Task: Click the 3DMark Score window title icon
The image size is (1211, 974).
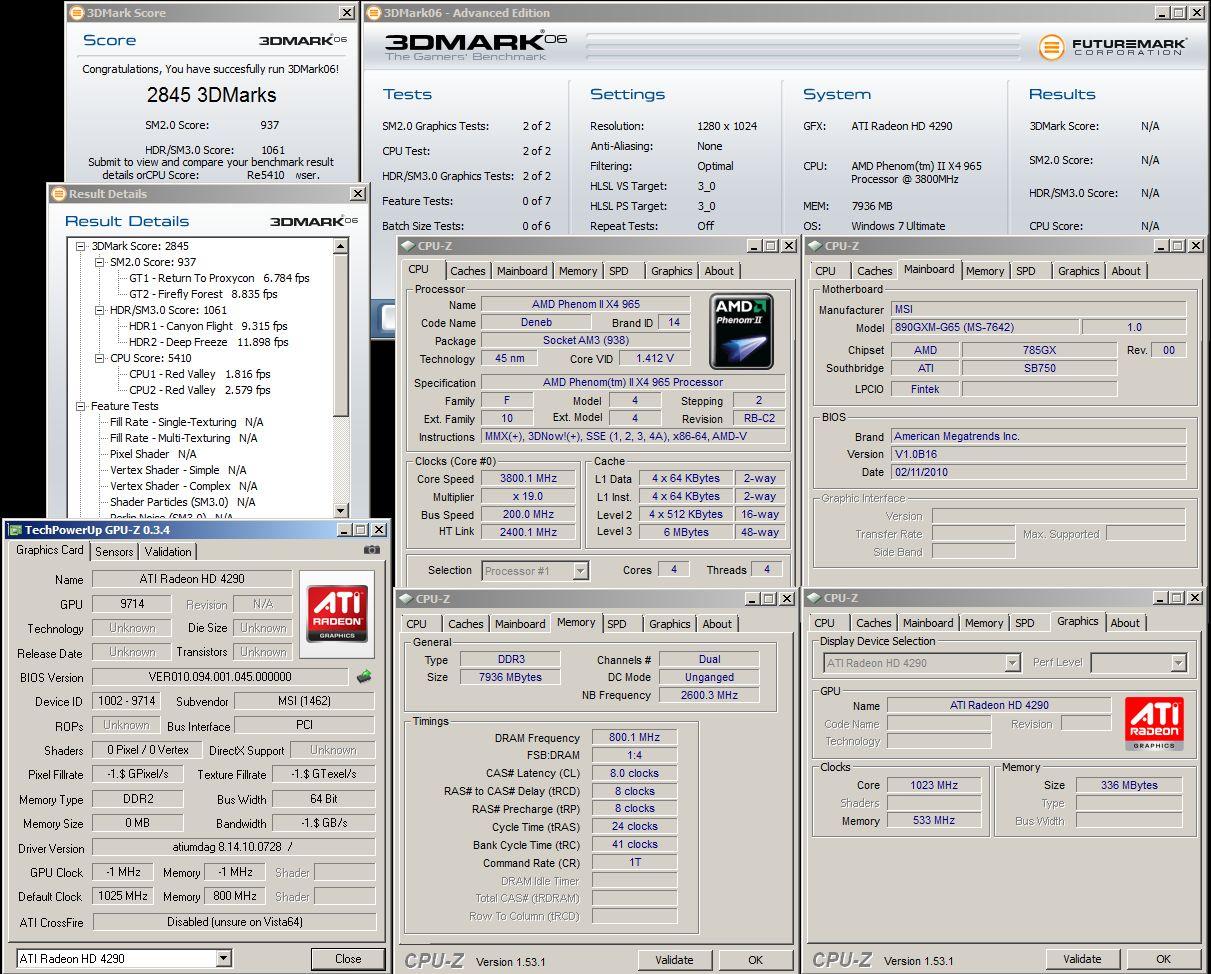Action: click(x=76, y=13)
